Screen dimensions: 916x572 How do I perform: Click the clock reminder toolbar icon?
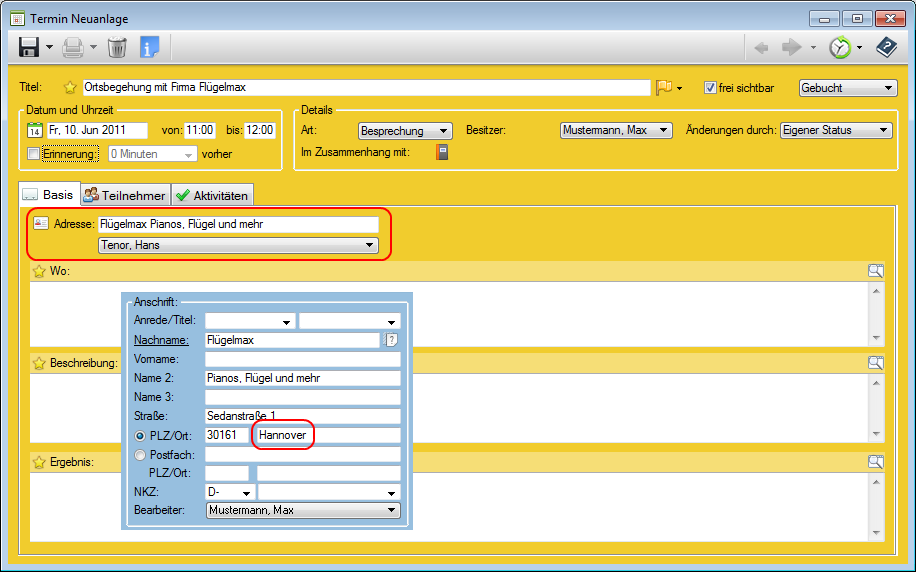pyautogui.click(x=841, y=47)
